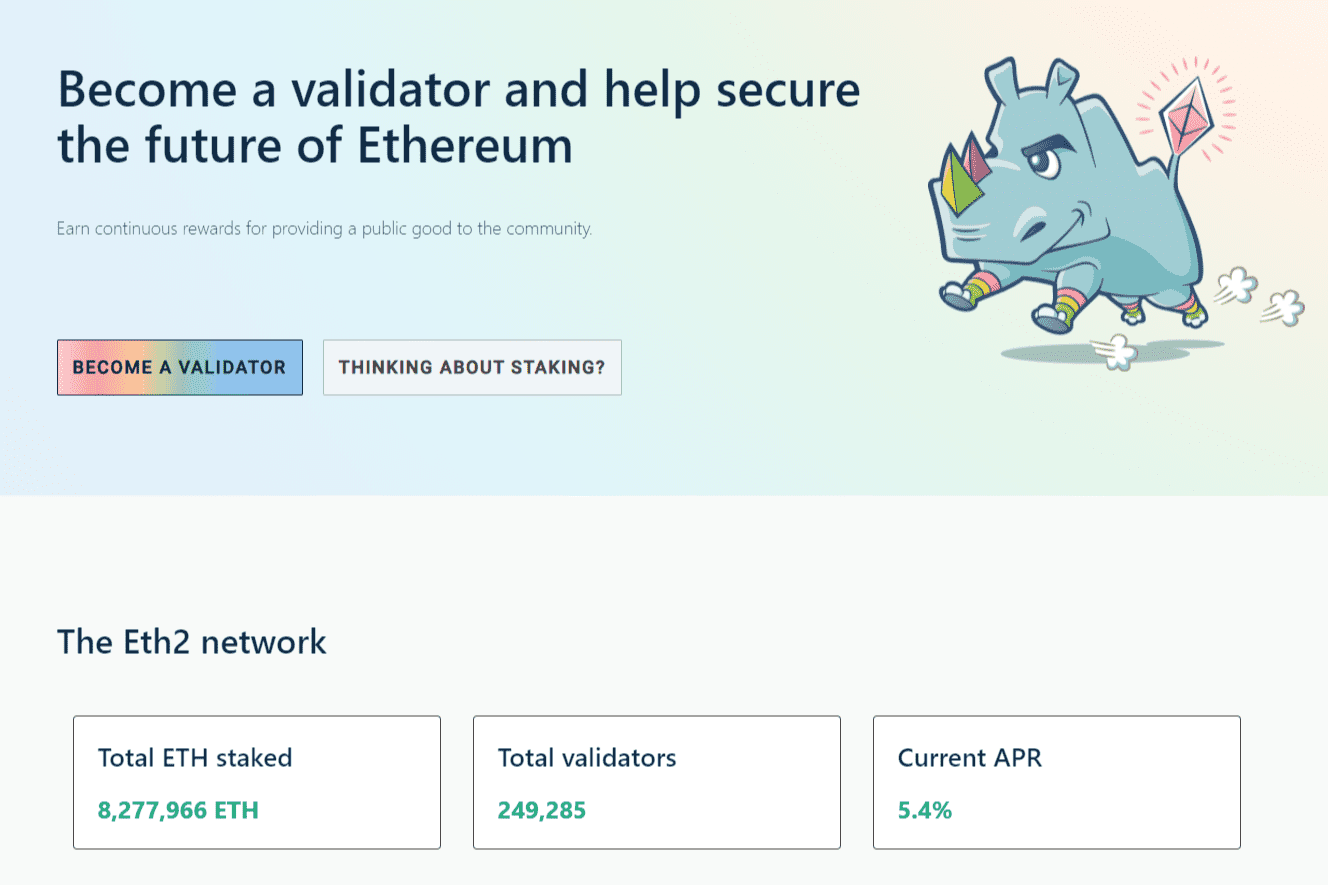
Task: Click the rewards subtitle text
Action: click(x=323, y=229)
